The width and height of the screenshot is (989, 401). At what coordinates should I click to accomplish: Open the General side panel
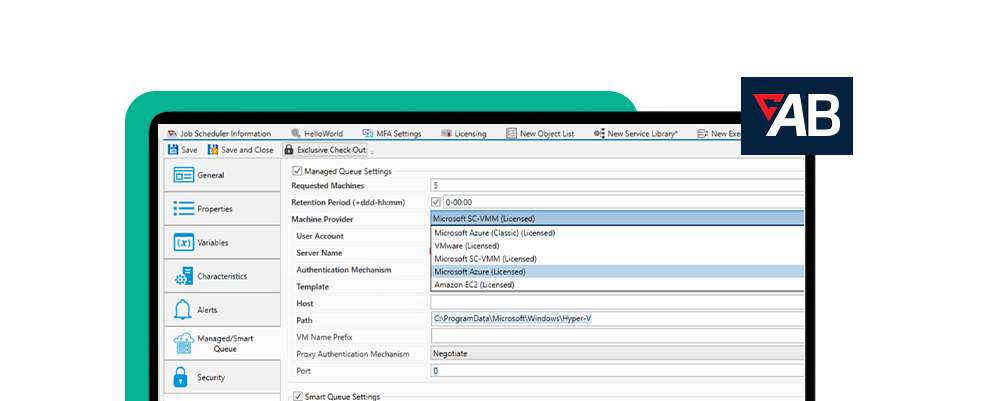click(222, 175)
